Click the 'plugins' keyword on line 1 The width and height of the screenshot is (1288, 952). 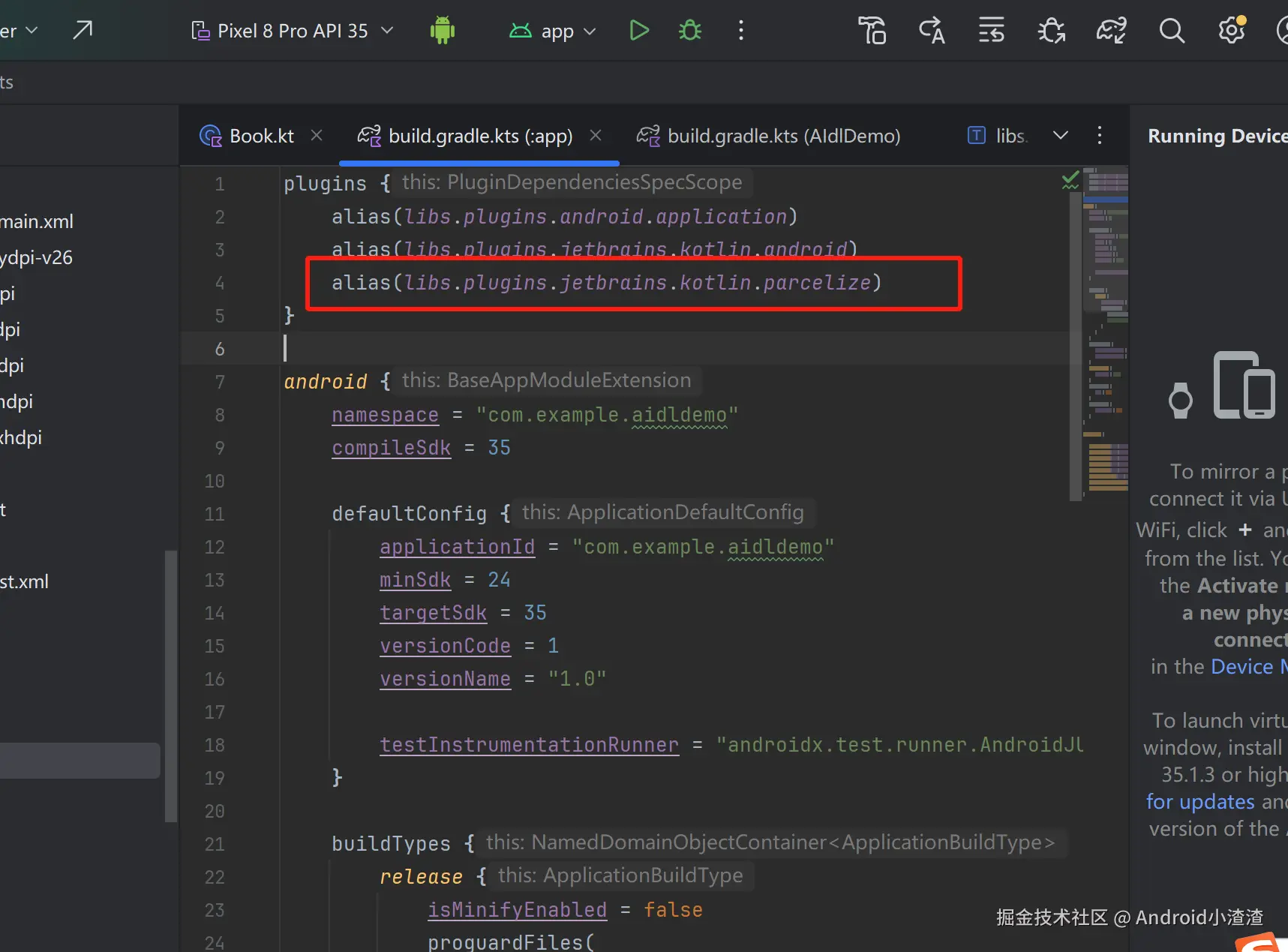[325, 184]
